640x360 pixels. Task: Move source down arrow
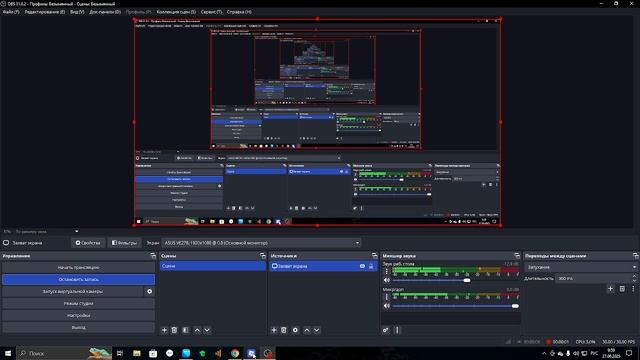pos(316,330)
